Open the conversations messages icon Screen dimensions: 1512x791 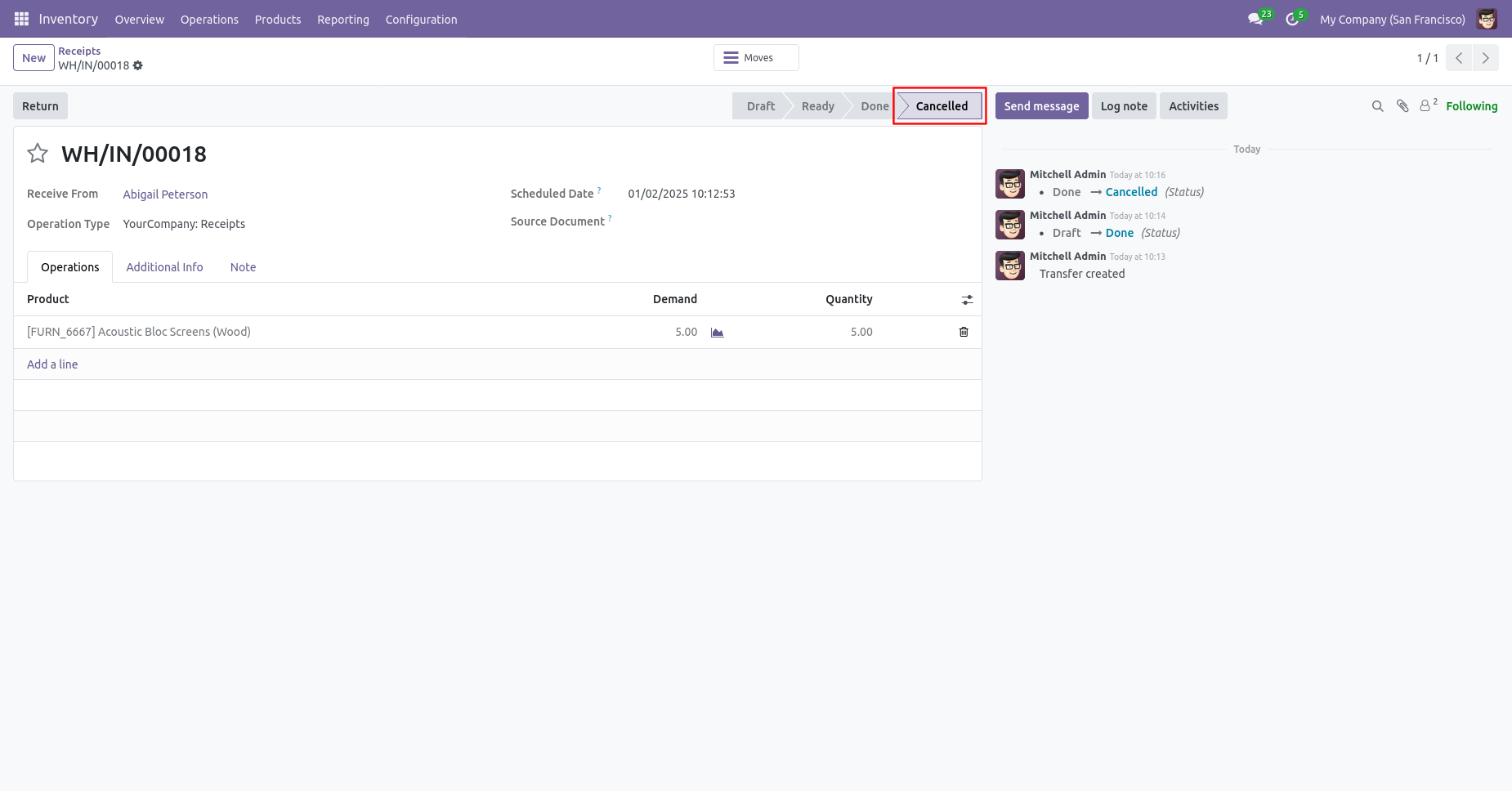tap(1256, 19)
